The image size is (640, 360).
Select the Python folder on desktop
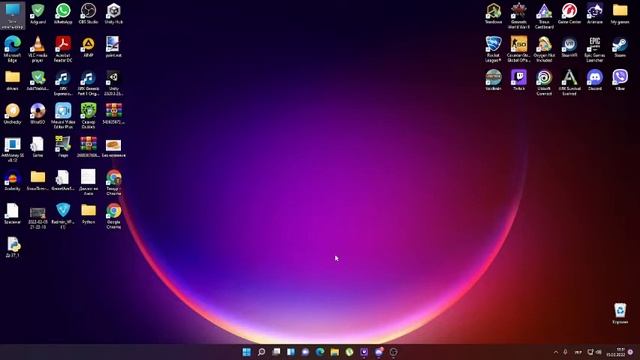(88, 214)
